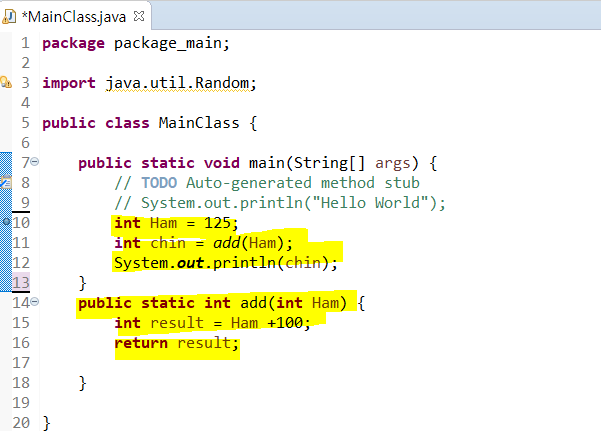Image resolution: width=601 pixels, height=431 pixels.
Task: Click line number 17 in gutter
Action: pyautogui.click(x=21, y=363)
